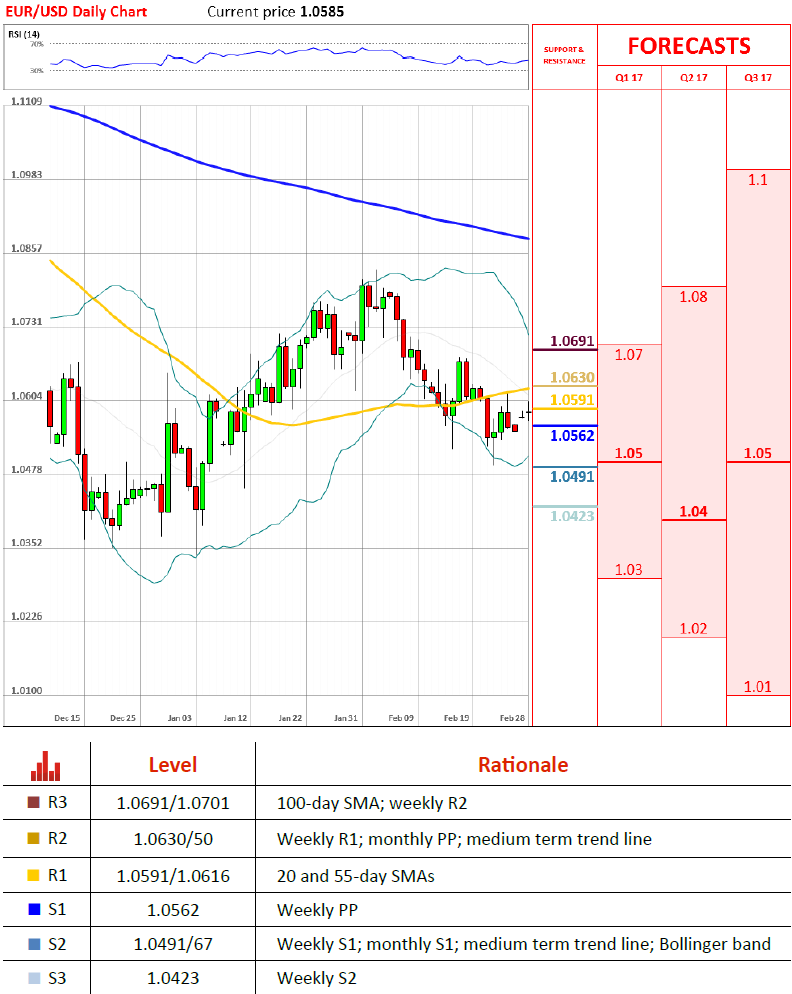Click the Jan 22 date axis label
This screenshot has width=792, height=994.
coord(290,718)
